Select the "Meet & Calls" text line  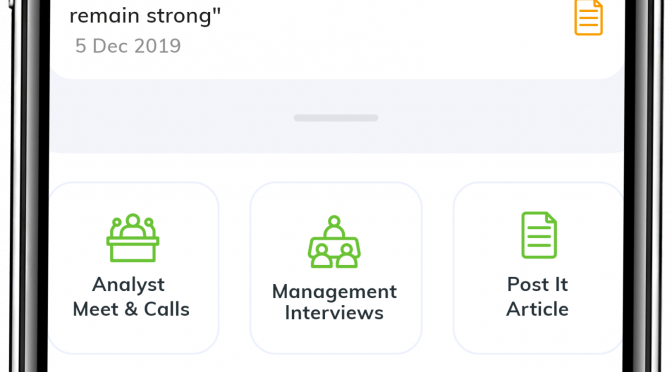pos(131,309)
